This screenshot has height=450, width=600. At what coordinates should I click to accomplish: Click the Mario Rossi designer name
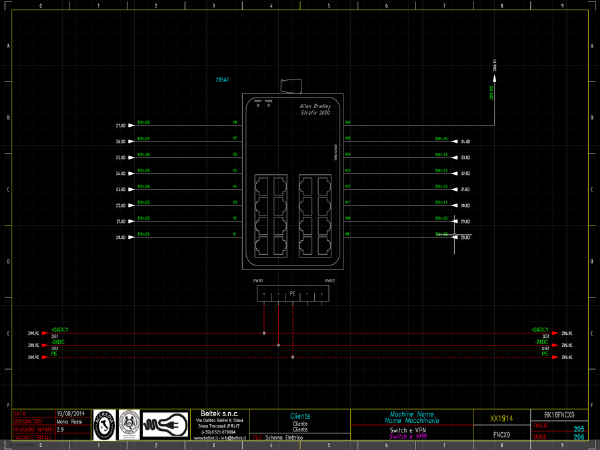tap(68, 422)
